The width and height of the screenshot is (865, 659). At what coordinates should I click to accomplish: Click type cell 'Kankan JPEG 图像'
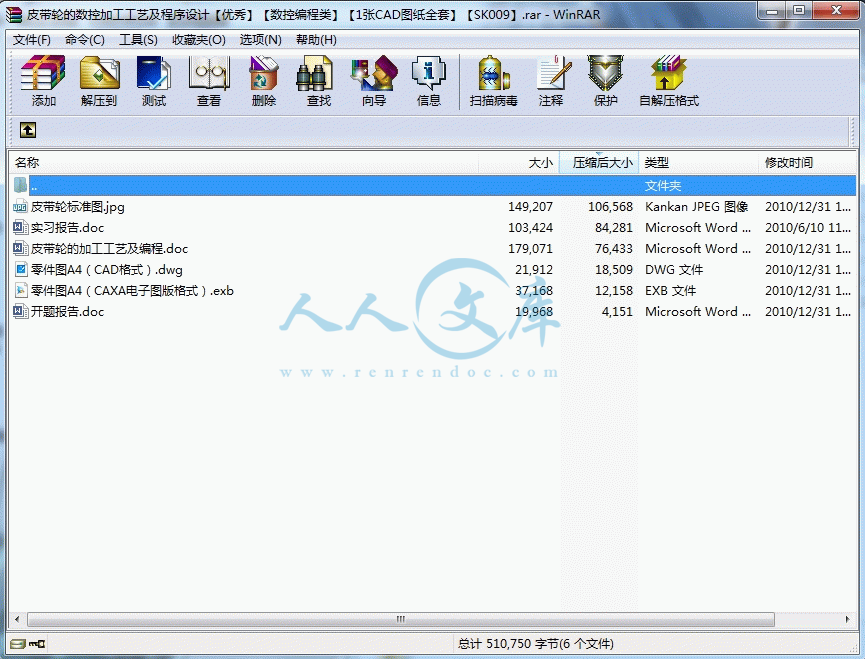697,207
